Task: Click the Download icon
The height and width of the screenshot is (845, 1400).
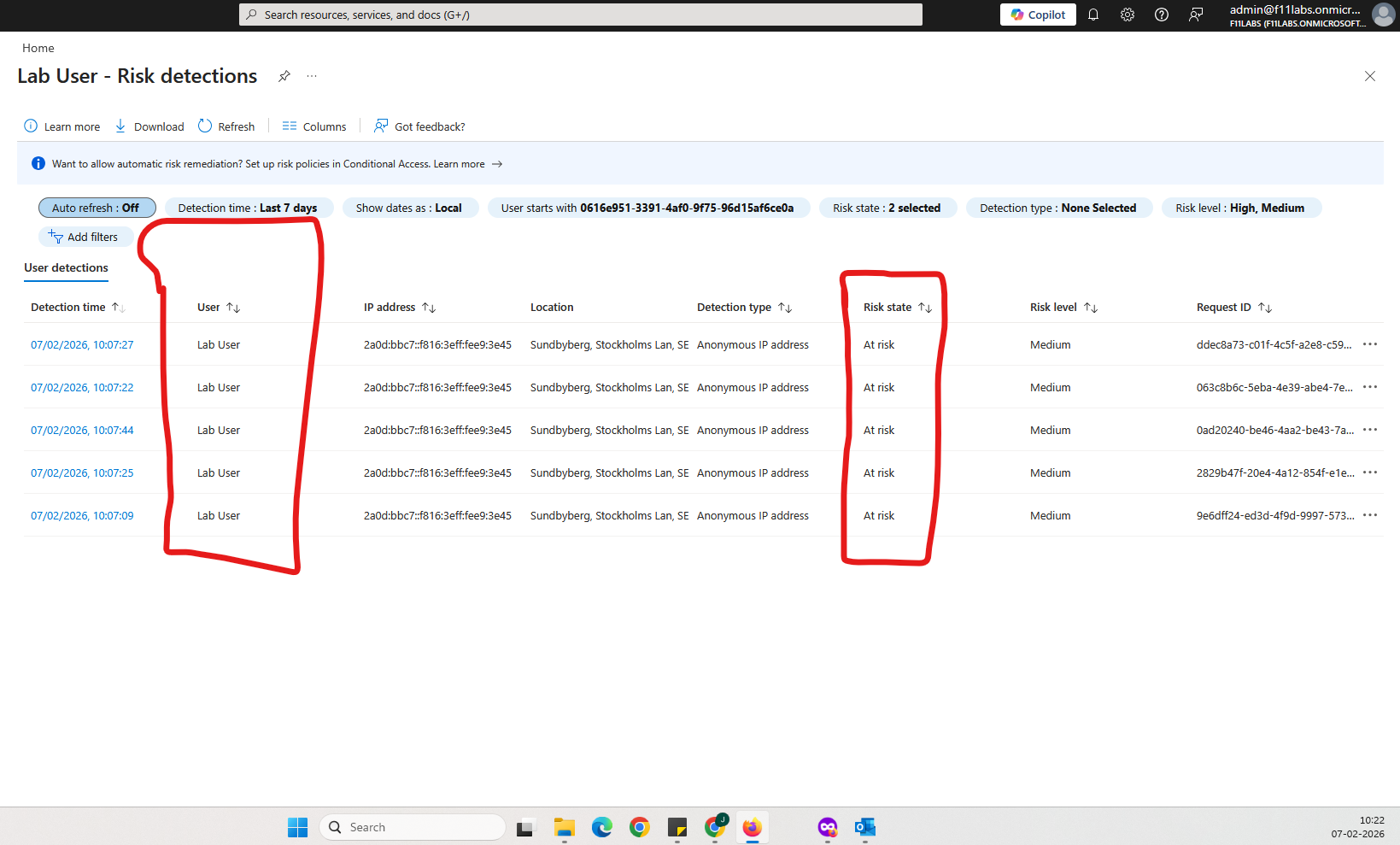Action: tap(120, 126)
